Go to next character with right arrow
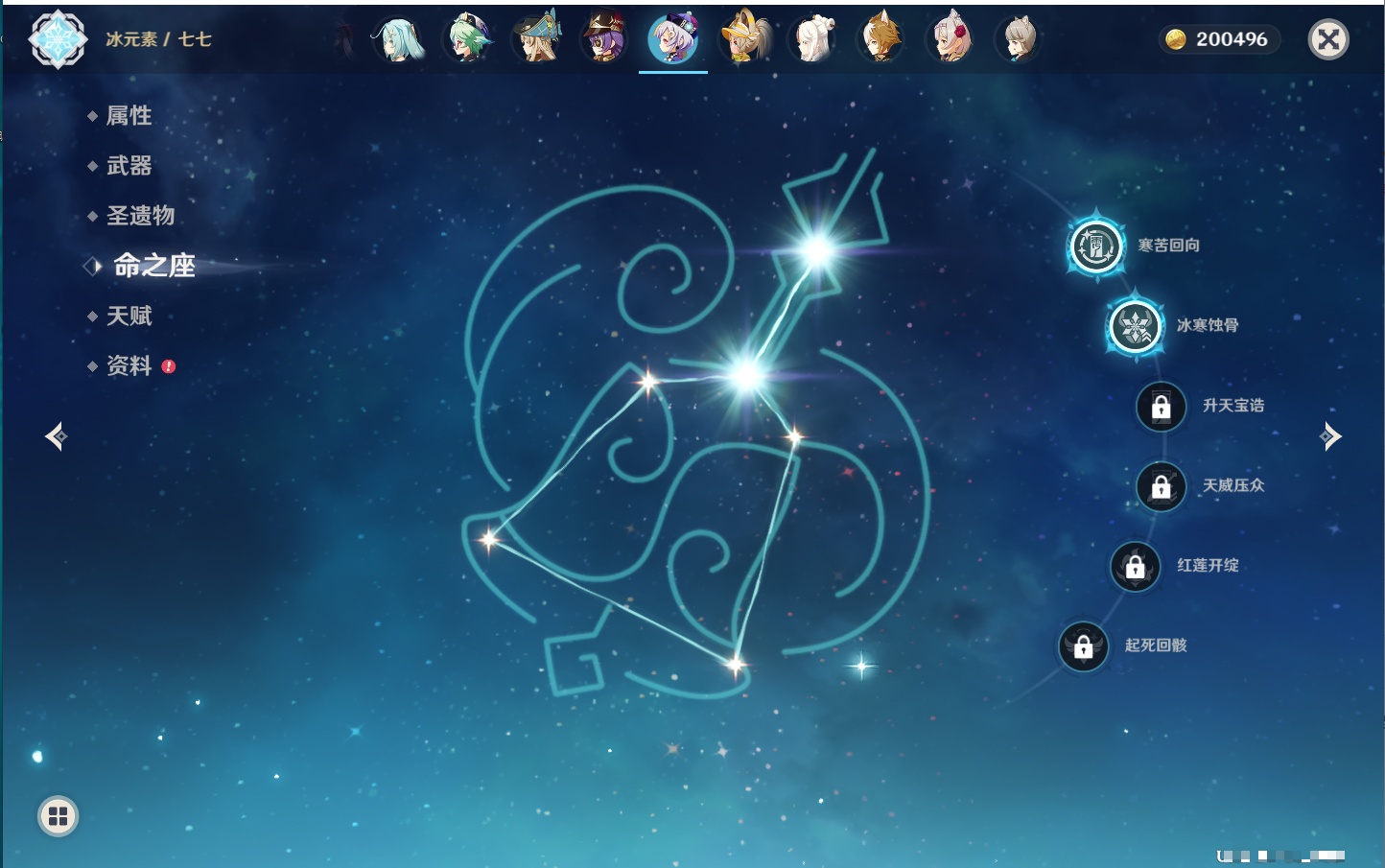The image size is (1385, 868). point(1330,437)
